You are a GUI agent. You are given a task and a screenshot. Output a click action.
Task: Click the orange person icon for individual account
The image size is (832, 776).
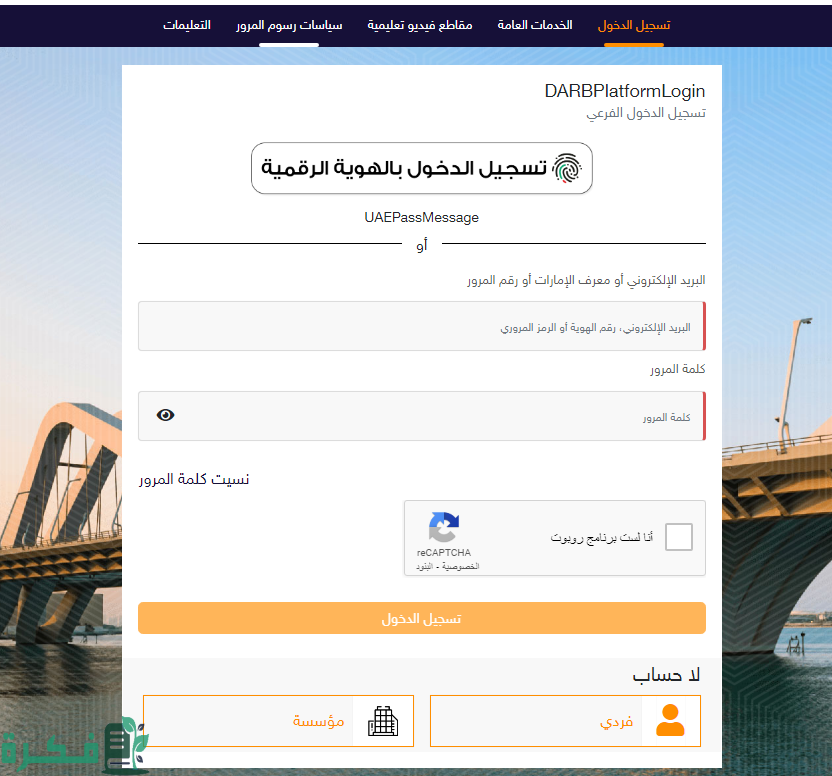point(670,720)
